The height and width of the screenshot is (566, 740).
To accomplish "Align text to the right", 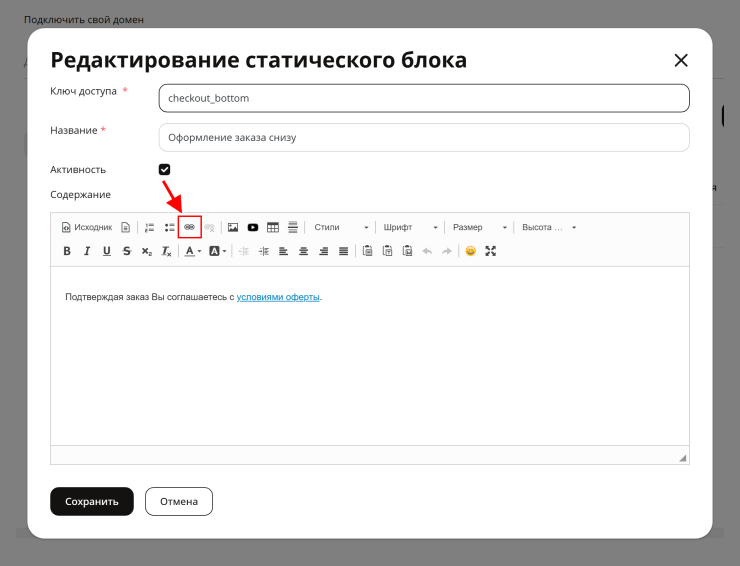I will click(x=323, y=251).
